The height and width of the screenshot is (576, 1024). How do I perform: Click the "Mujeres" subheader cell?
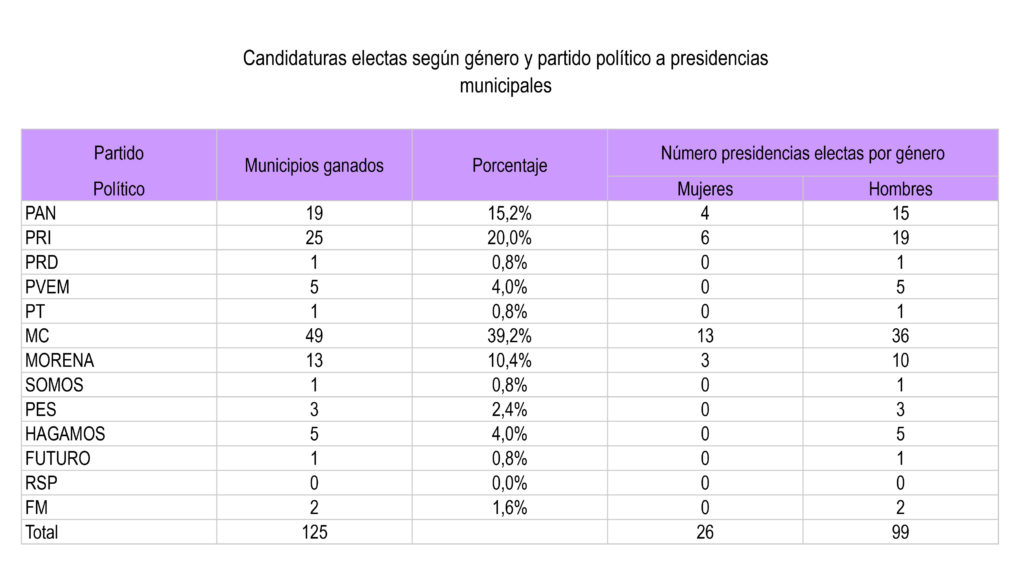coord(705,189)
